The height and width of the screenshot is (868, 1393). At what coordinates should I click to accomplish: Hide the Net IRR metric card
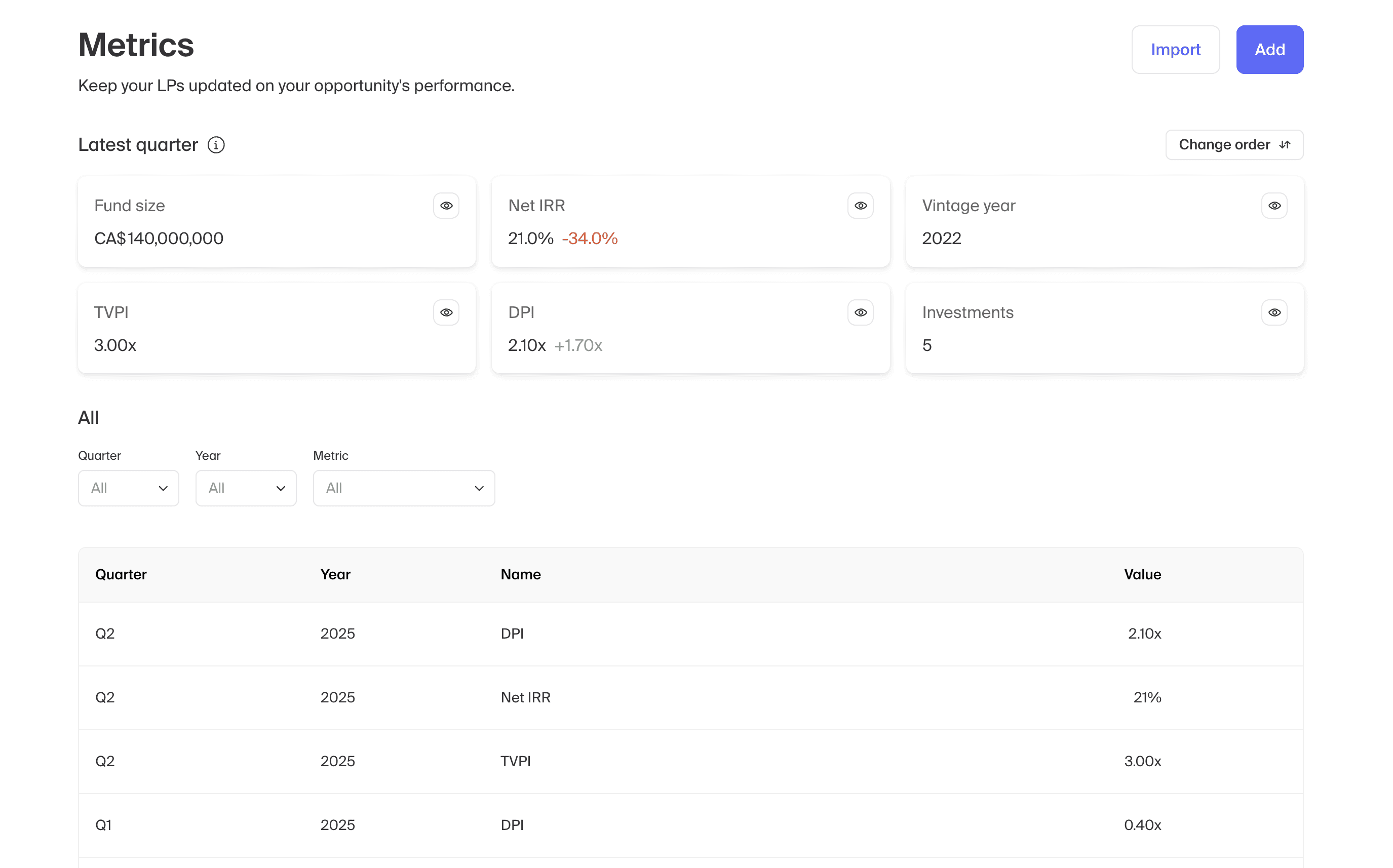pos(860,206)
